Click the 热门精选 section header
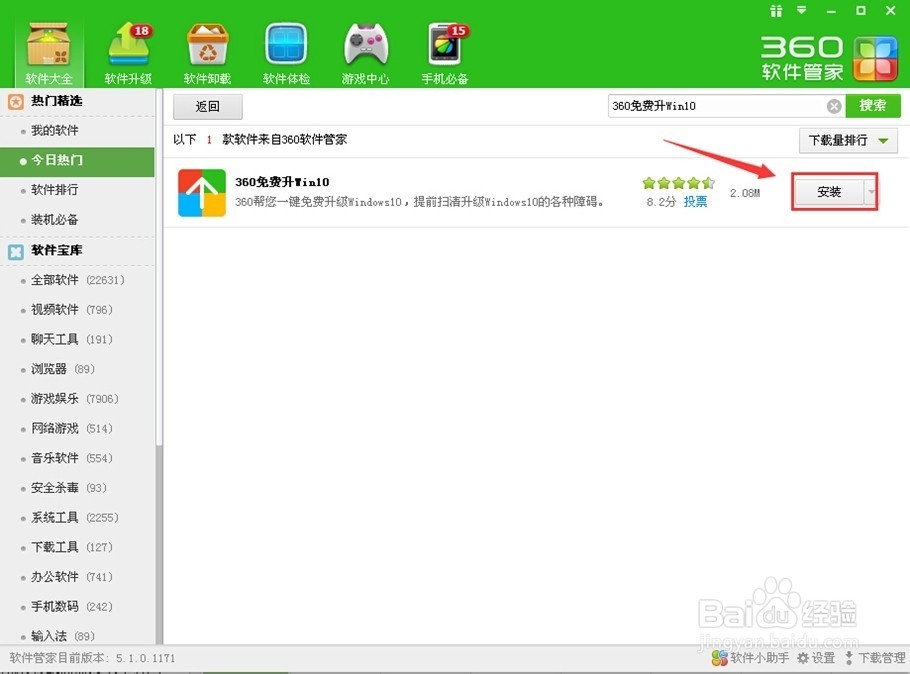 click(x=57, y=101)
